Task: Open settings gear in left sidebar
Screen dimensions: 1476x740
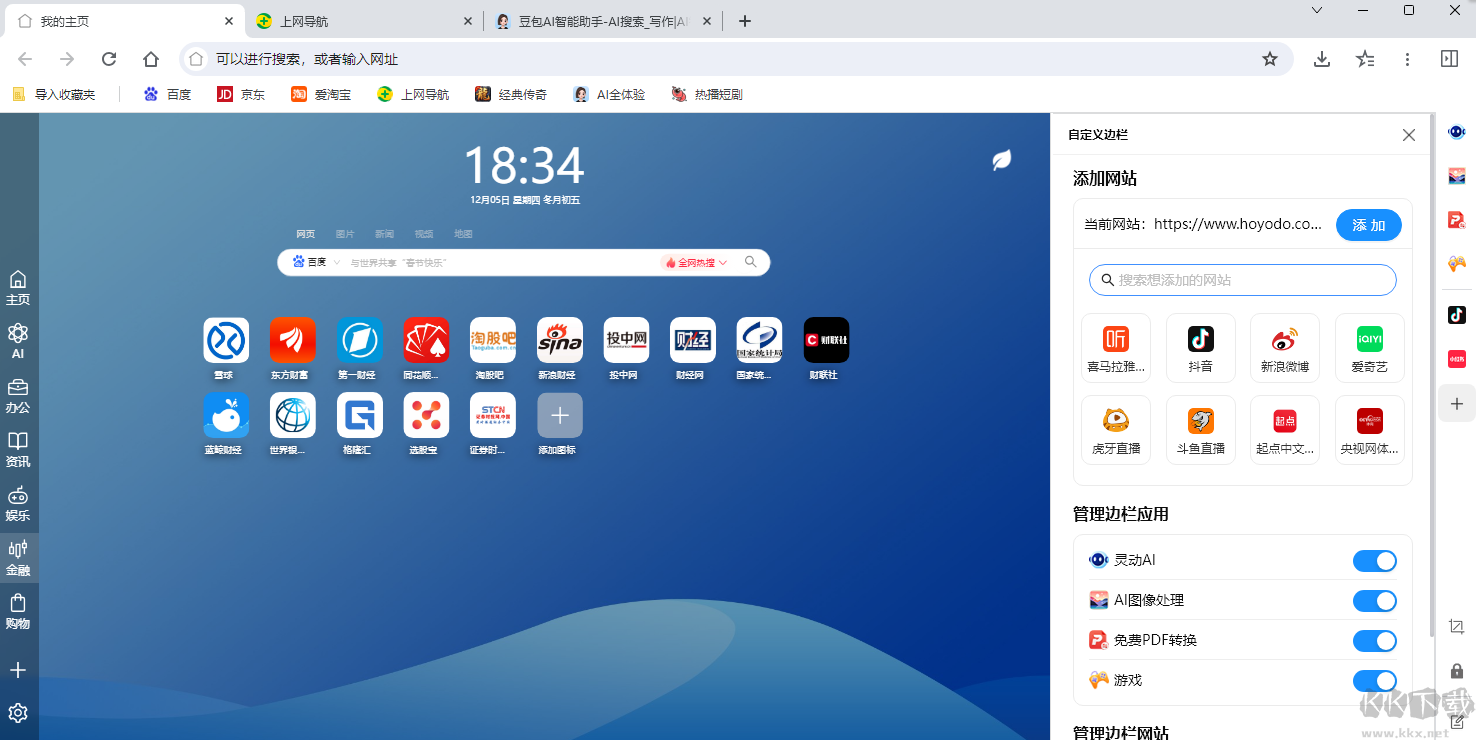Action: pyautogui.click(x=18, y=713)
